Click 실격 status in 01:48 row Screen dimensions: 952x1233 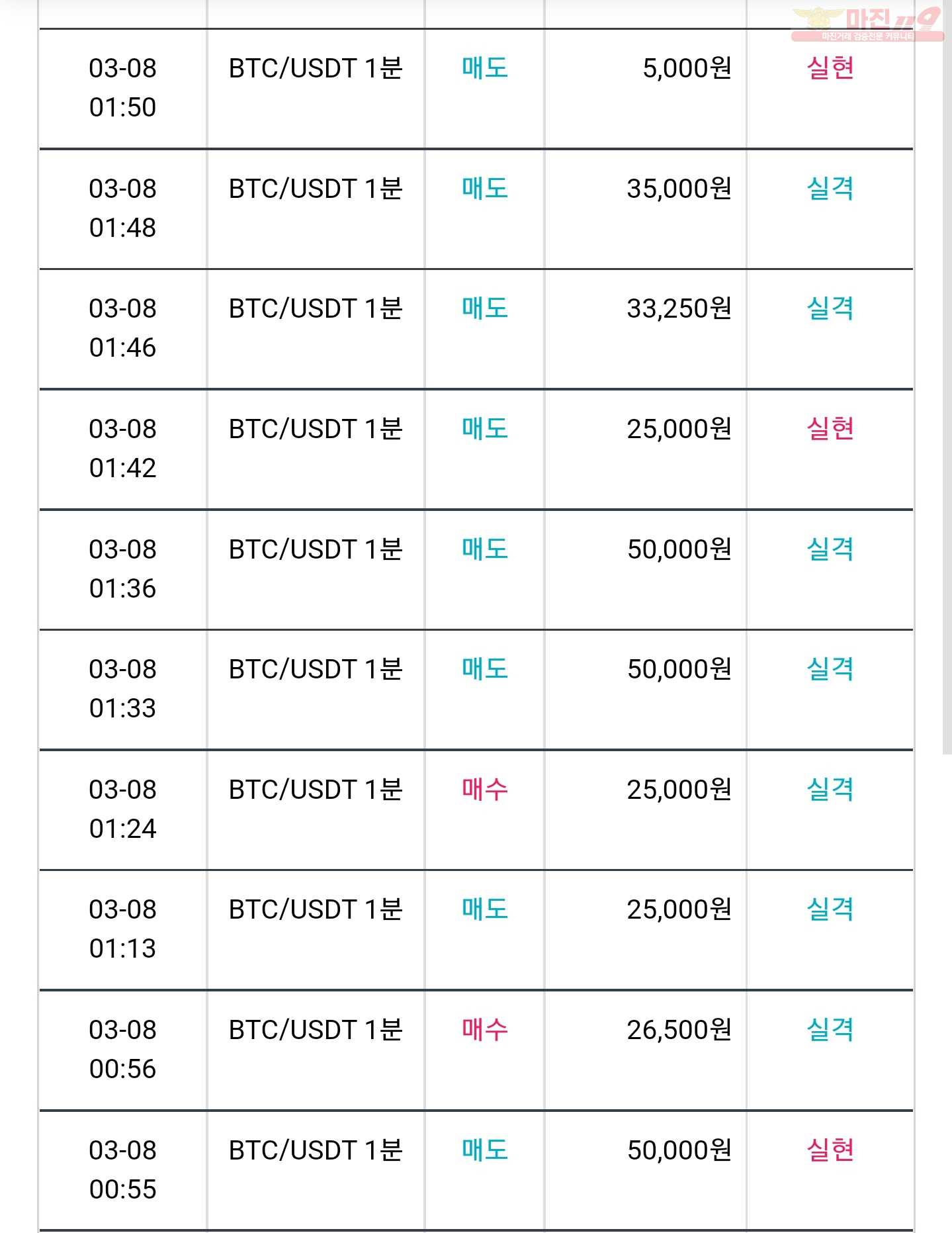click(x=830, y=189)
